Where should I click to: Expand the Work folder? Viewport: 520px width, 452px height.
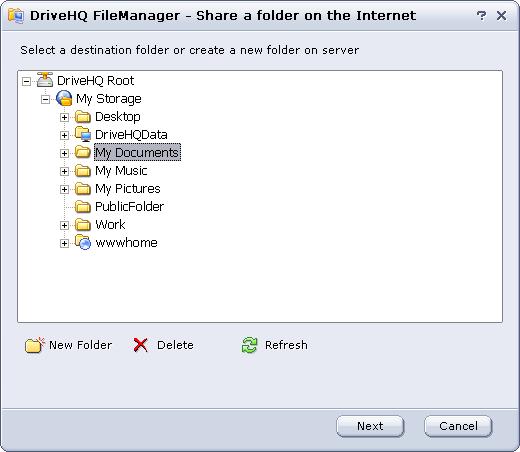coord(64,225)
